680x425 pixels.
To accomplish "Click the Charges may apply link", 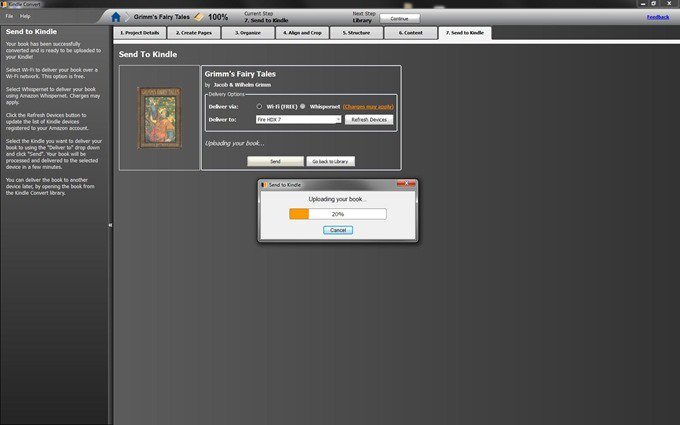I will (x=368, y=107).
